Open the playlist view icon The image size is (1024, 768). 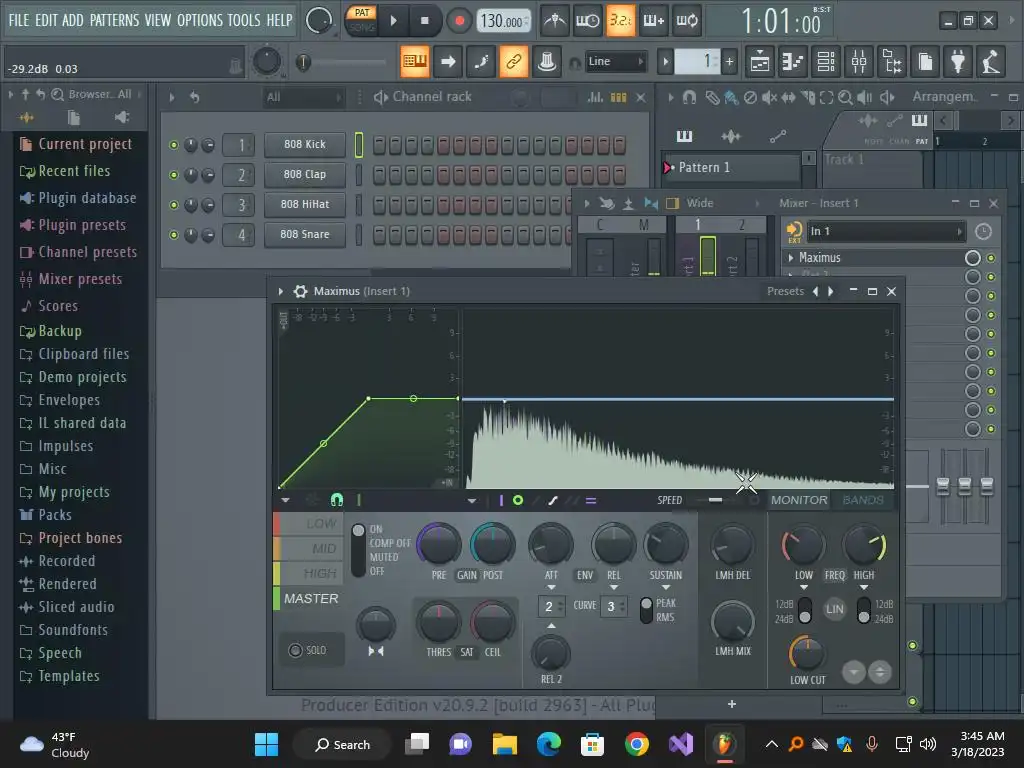pos(760,61)
